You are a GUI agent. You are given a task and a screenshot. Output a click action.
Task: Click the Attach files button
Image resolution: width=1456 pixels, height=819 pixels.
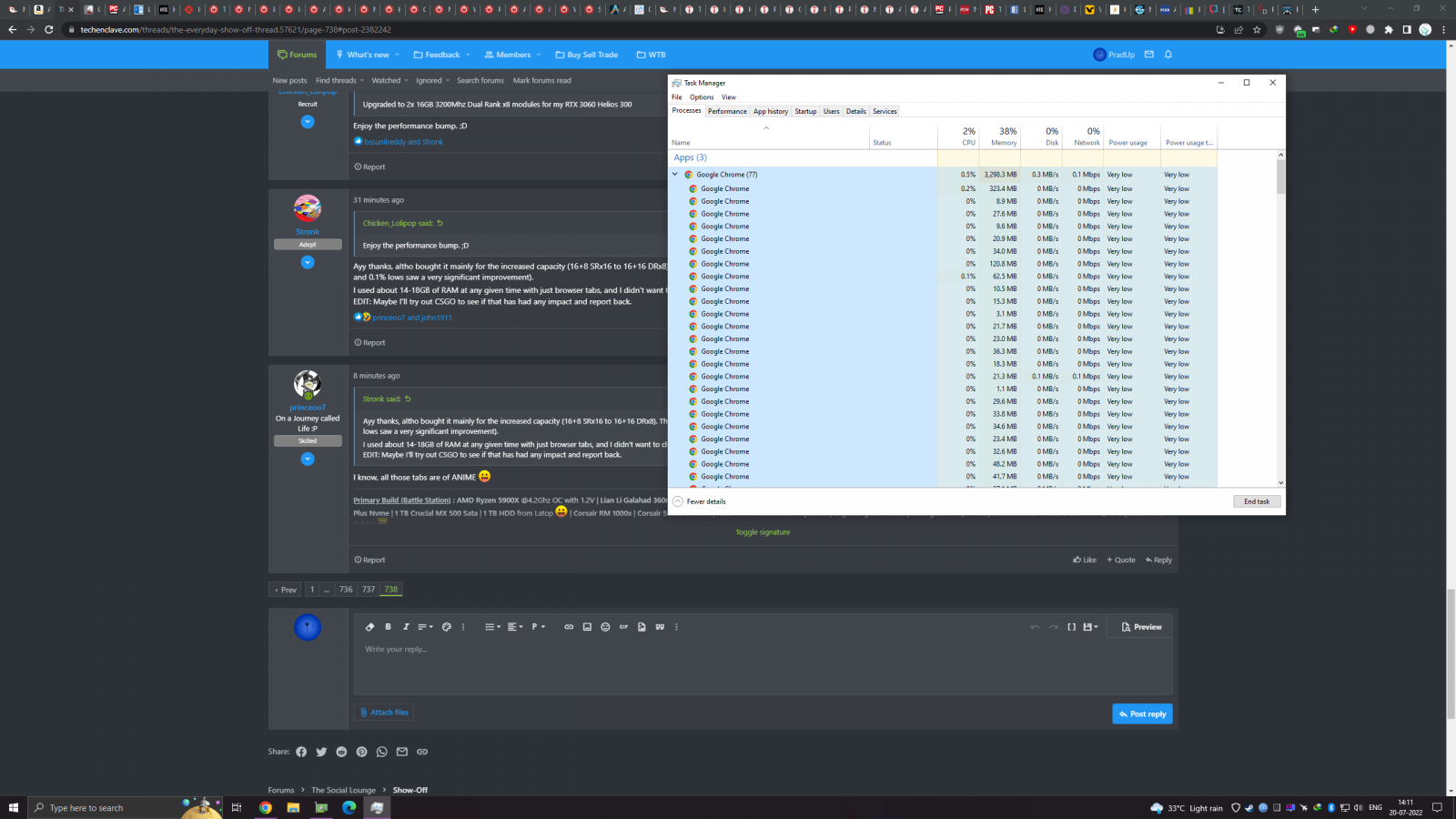click(383, 713)
